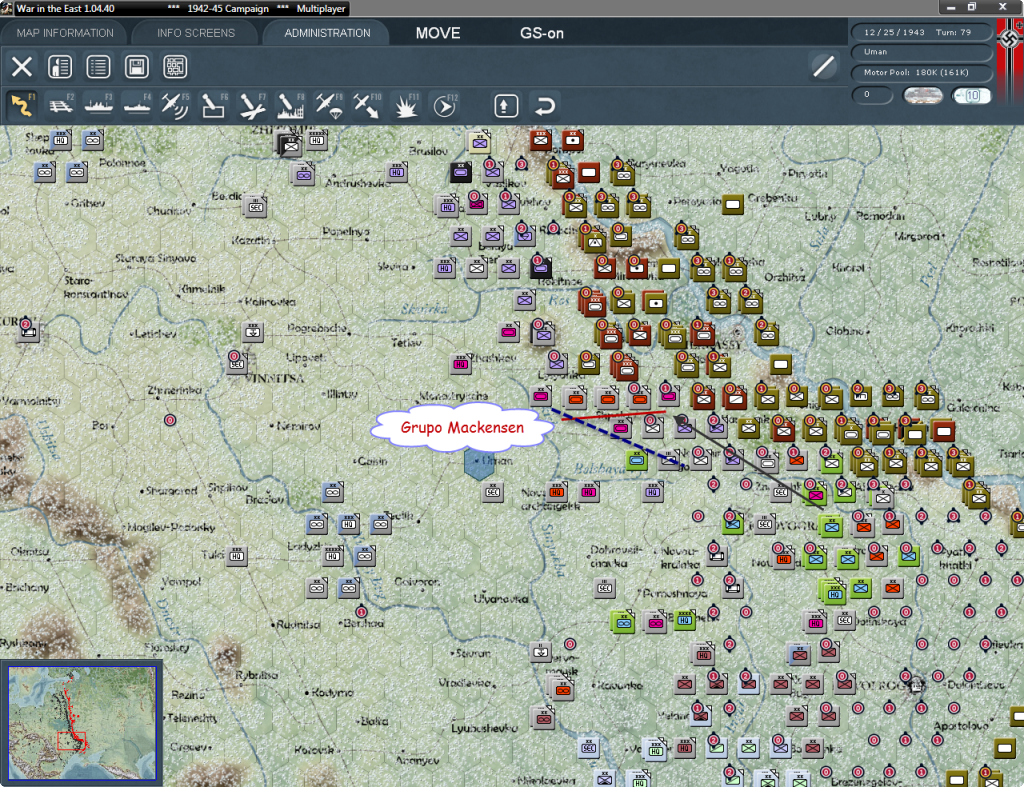
Task: Click the Grupo Mackensen cloud label
Action: coord(462,428)
